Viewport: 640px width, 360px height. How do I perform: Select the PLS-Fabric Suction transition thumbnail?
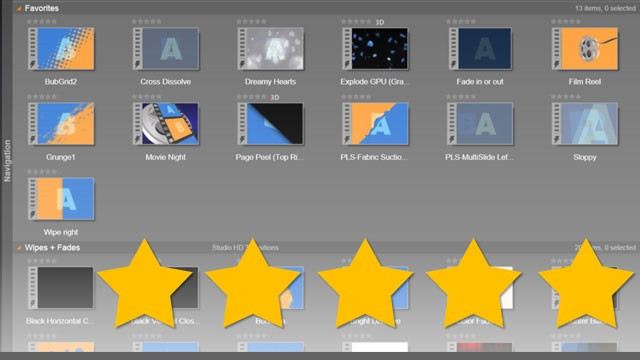375,124
